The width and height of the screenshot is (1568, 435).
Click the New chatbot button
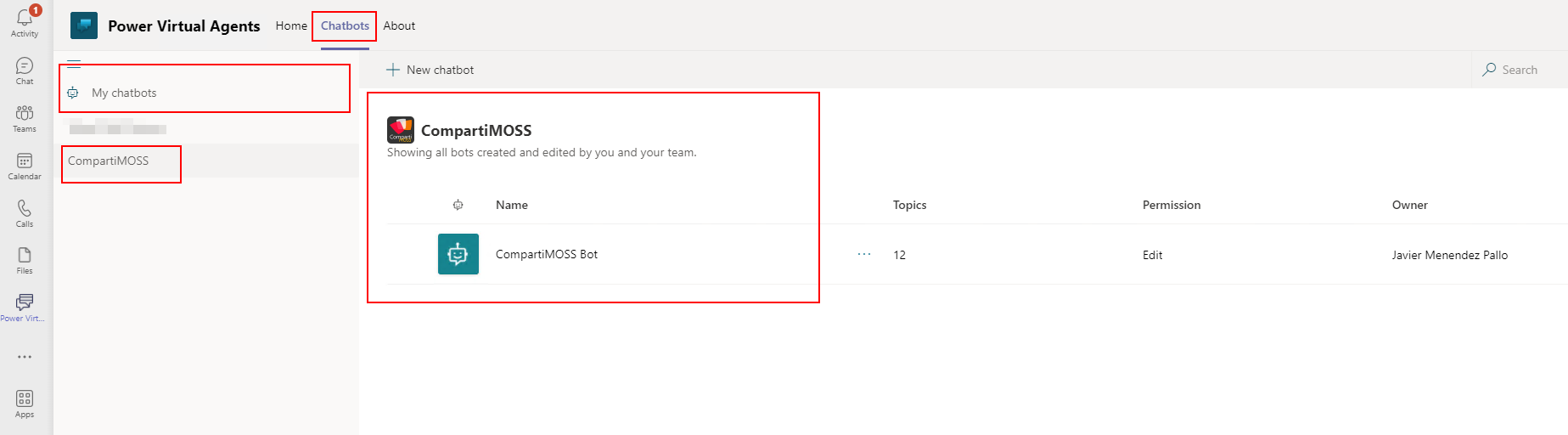point(430,70)
